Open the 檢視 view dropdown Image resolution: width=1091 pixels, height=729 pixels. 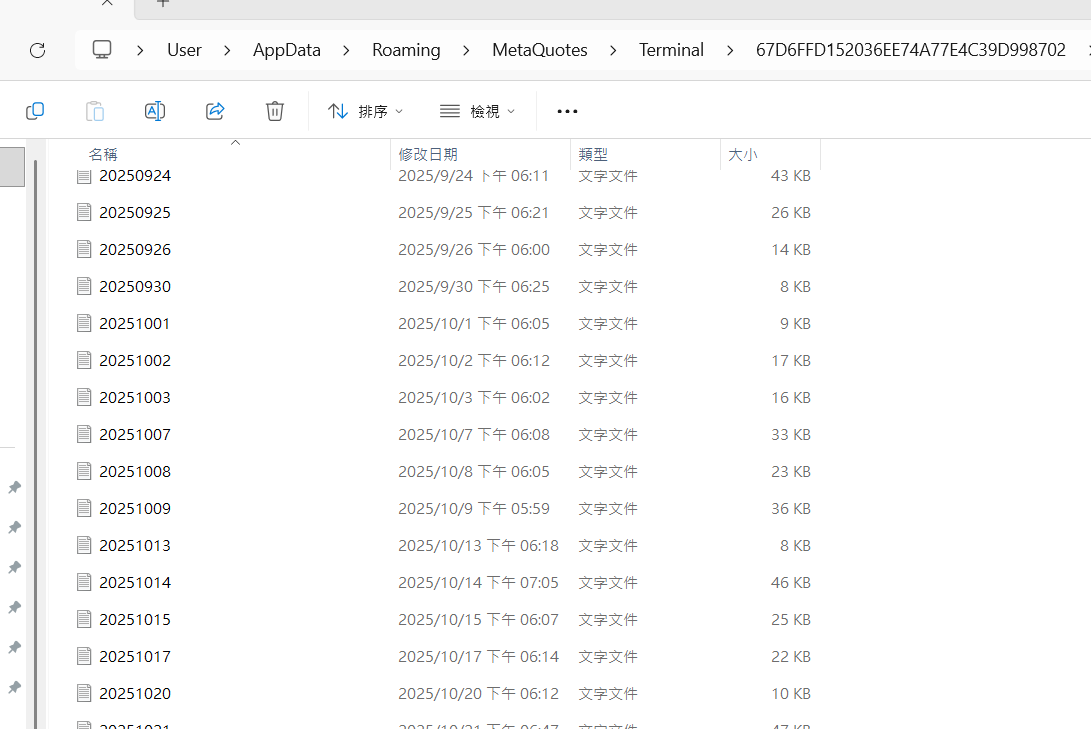477,111
